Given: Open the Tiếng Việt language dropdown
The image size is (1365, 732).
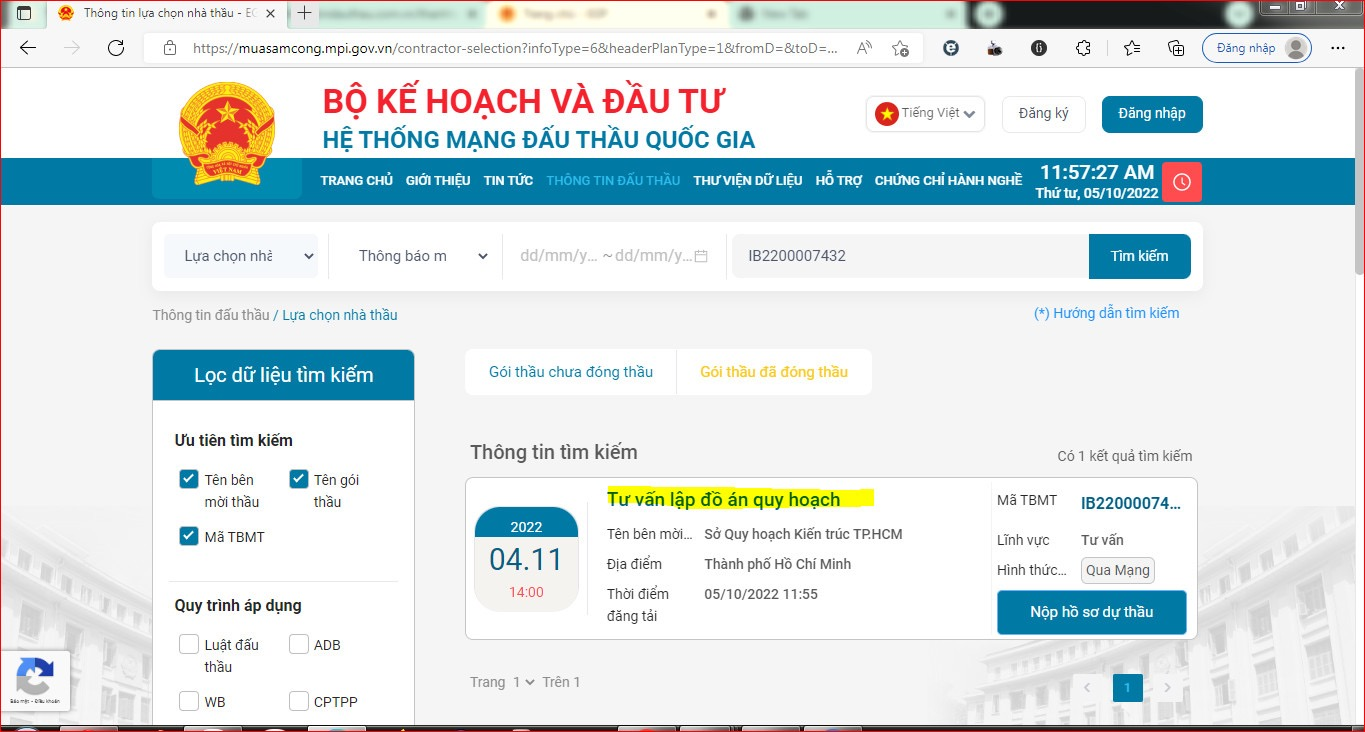Looking at the screenshot, I should (x=924, y=113).
